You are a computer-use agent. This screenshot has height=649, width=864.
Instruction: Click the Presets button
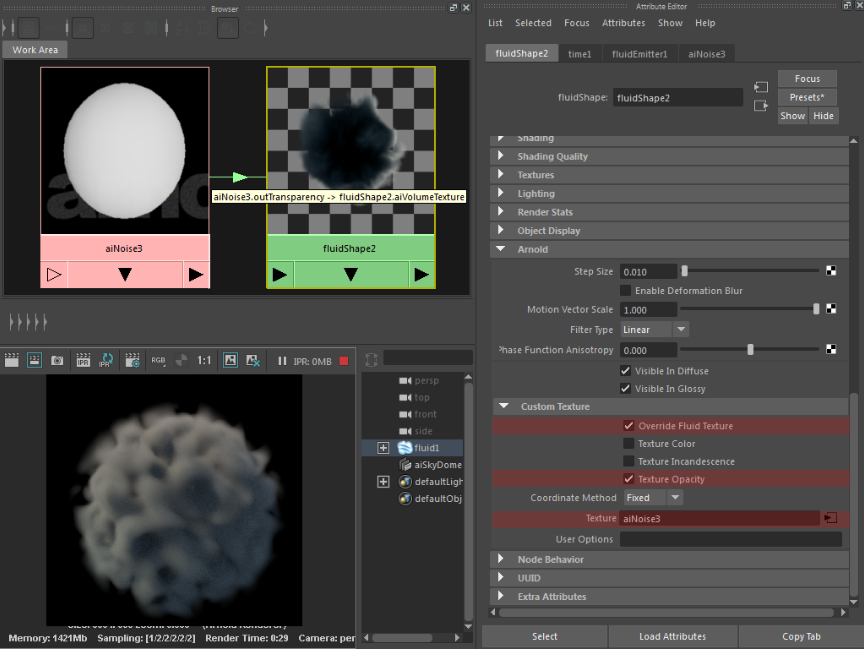click(x=806, y=97)
